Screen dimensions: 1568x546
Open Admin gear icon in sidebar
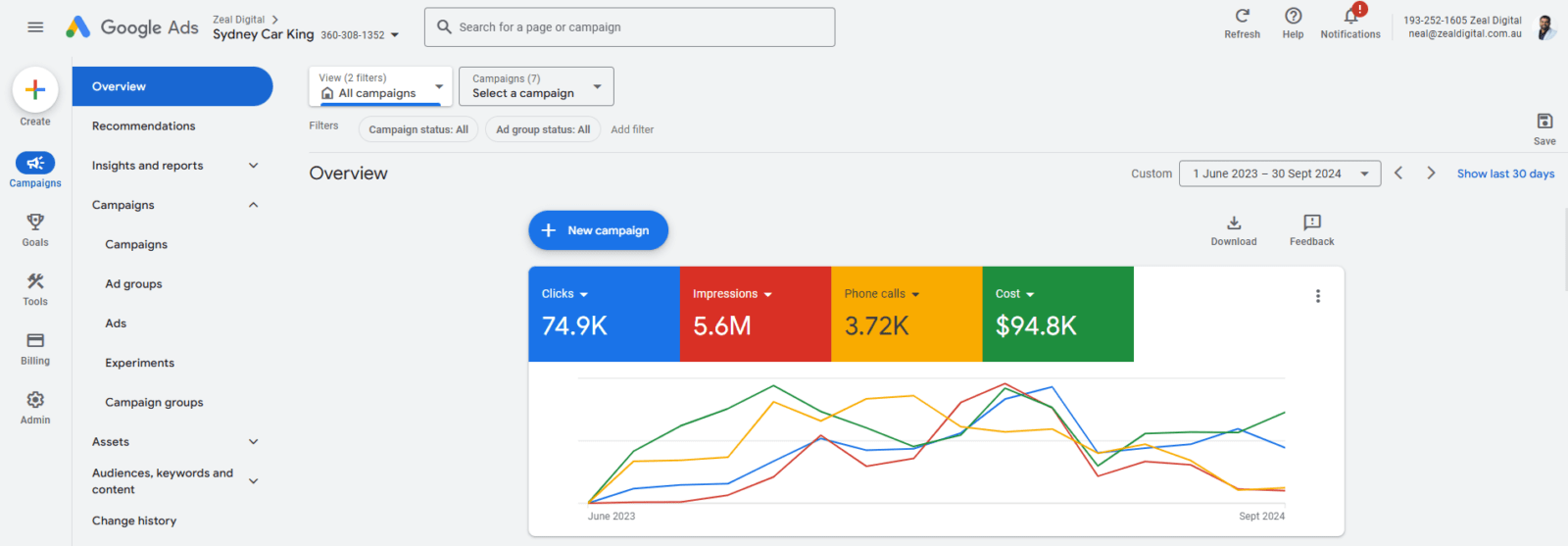(x=35, y=400)
